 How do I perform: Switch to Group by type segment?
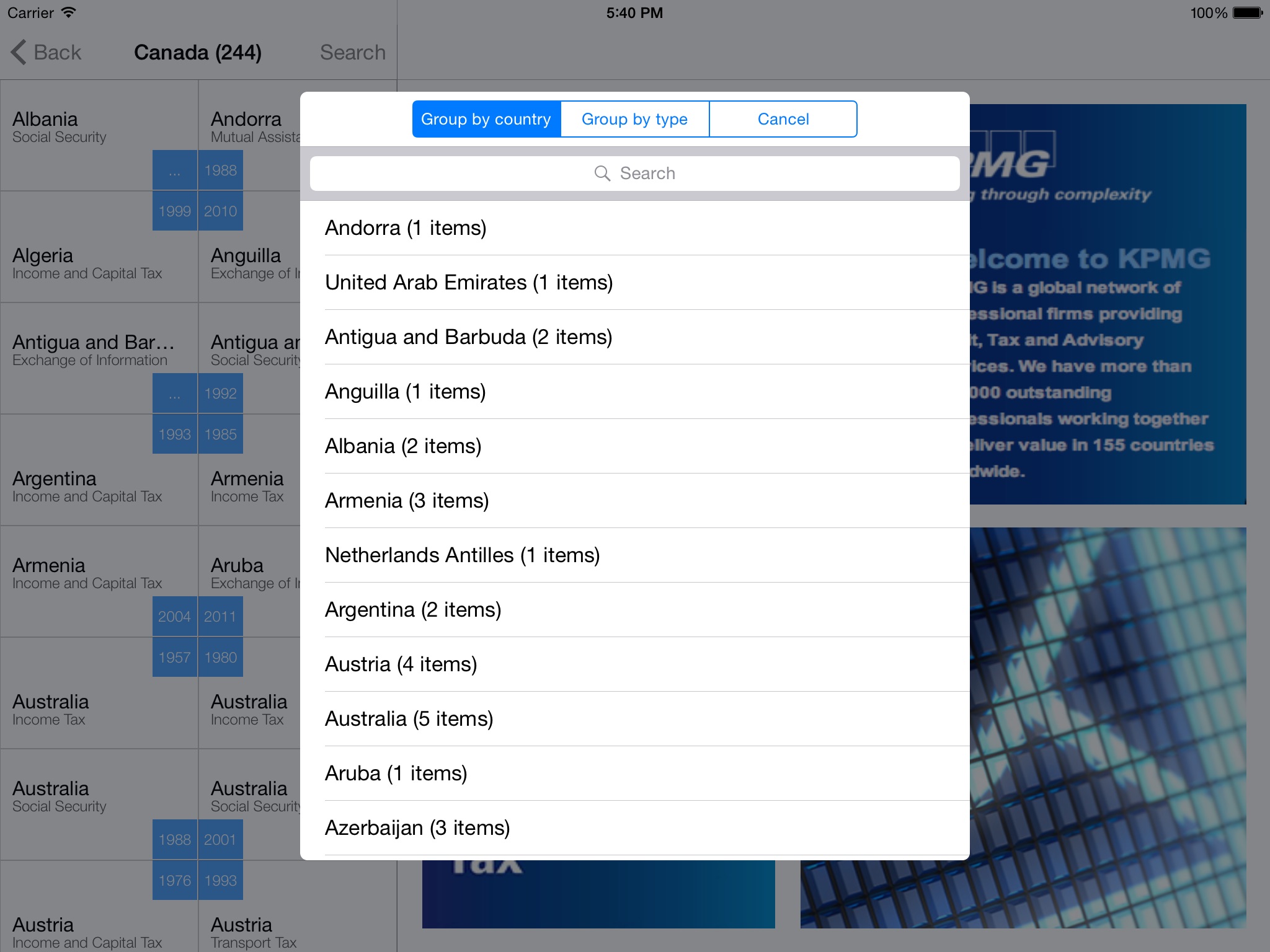634,119
